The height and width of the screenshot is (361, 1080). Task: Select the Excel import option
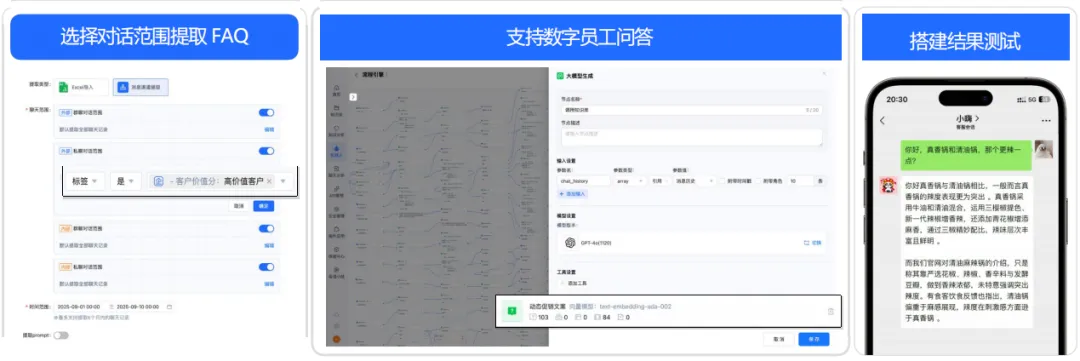(x=82, y=87)
